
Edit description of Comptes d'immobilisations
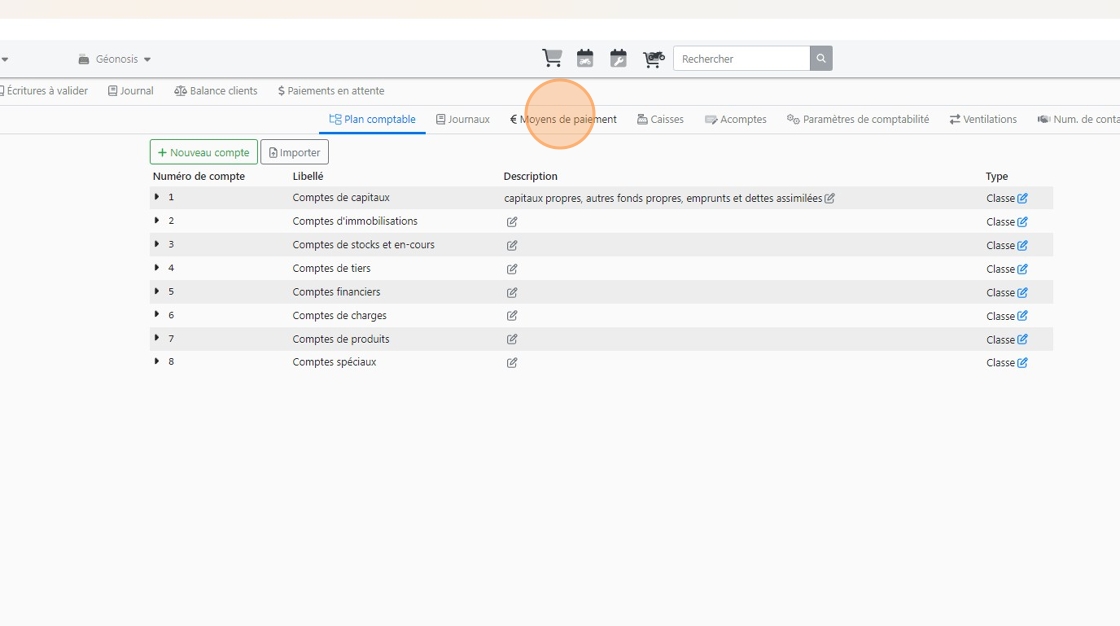coord(512,222)
